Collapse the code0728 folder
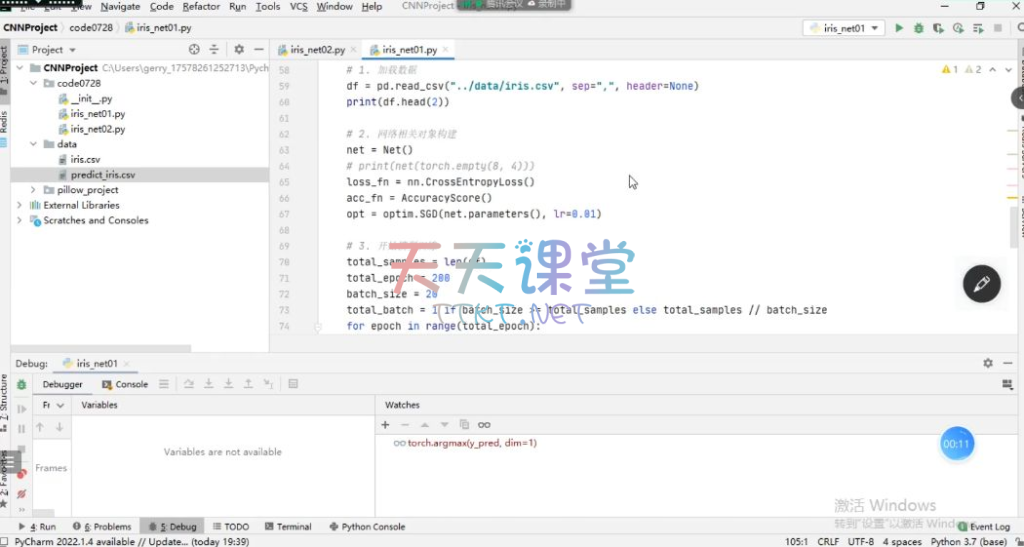1024x547 pixels. click(35, 83)
